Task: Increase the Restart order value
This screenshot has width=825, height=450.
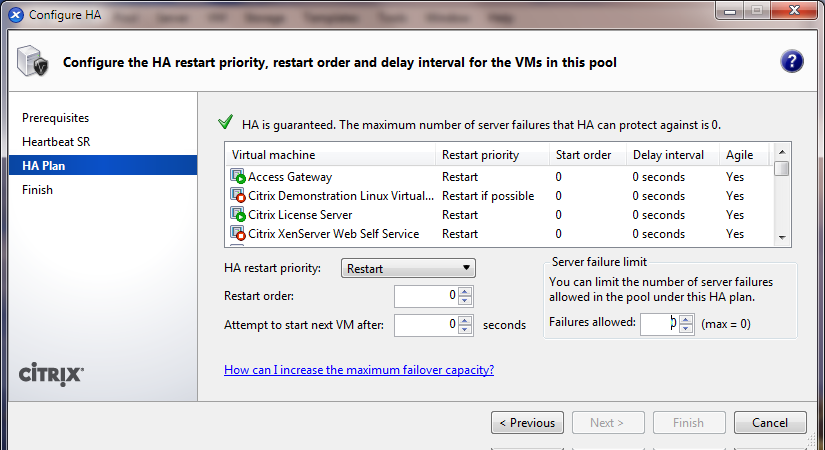Action: (x=465, y=291)
